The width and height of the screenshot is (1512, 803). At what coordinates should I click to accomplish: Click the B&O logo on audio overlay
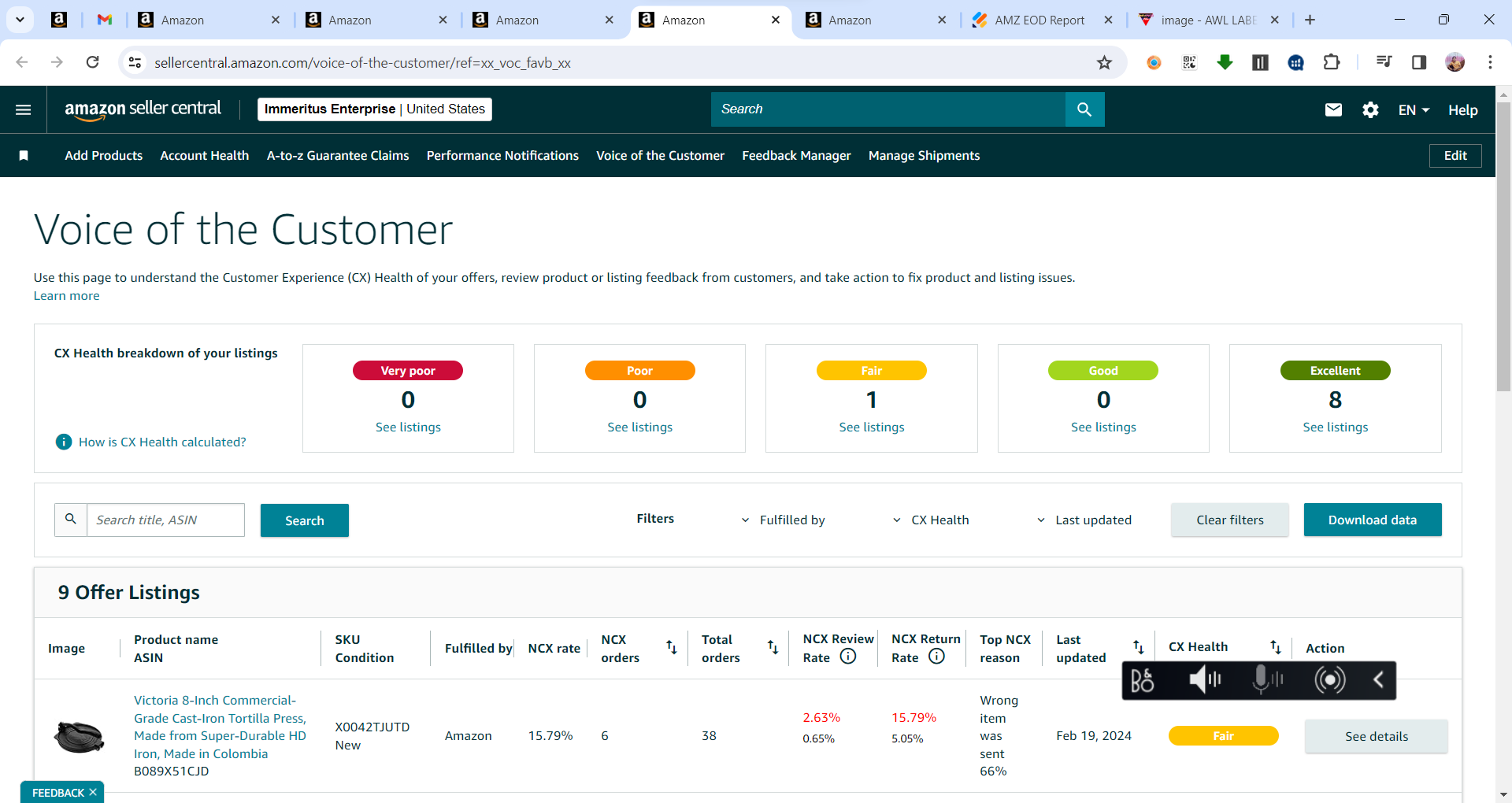pos(1143,680)
